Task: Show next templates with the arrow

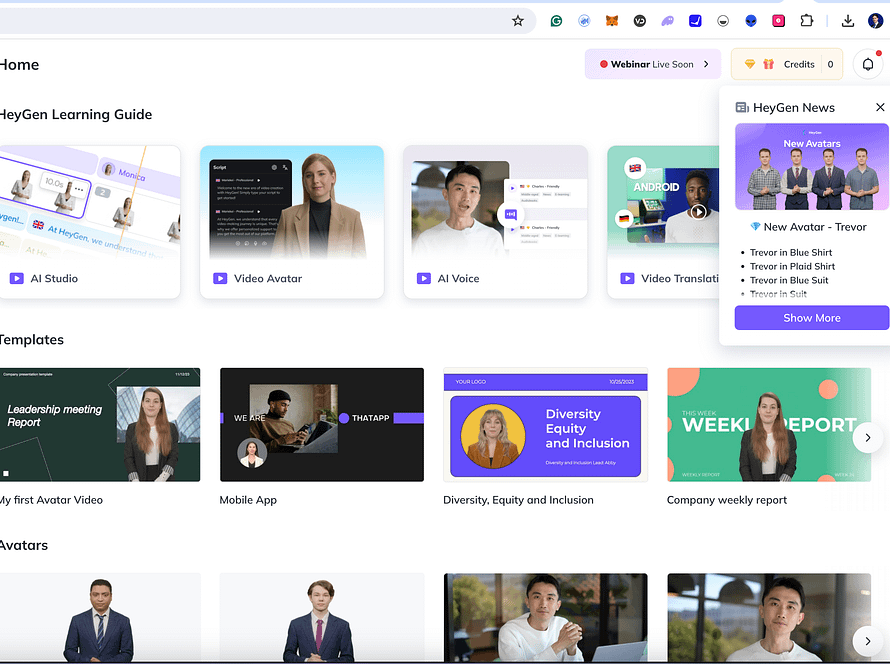Action: 868,438
